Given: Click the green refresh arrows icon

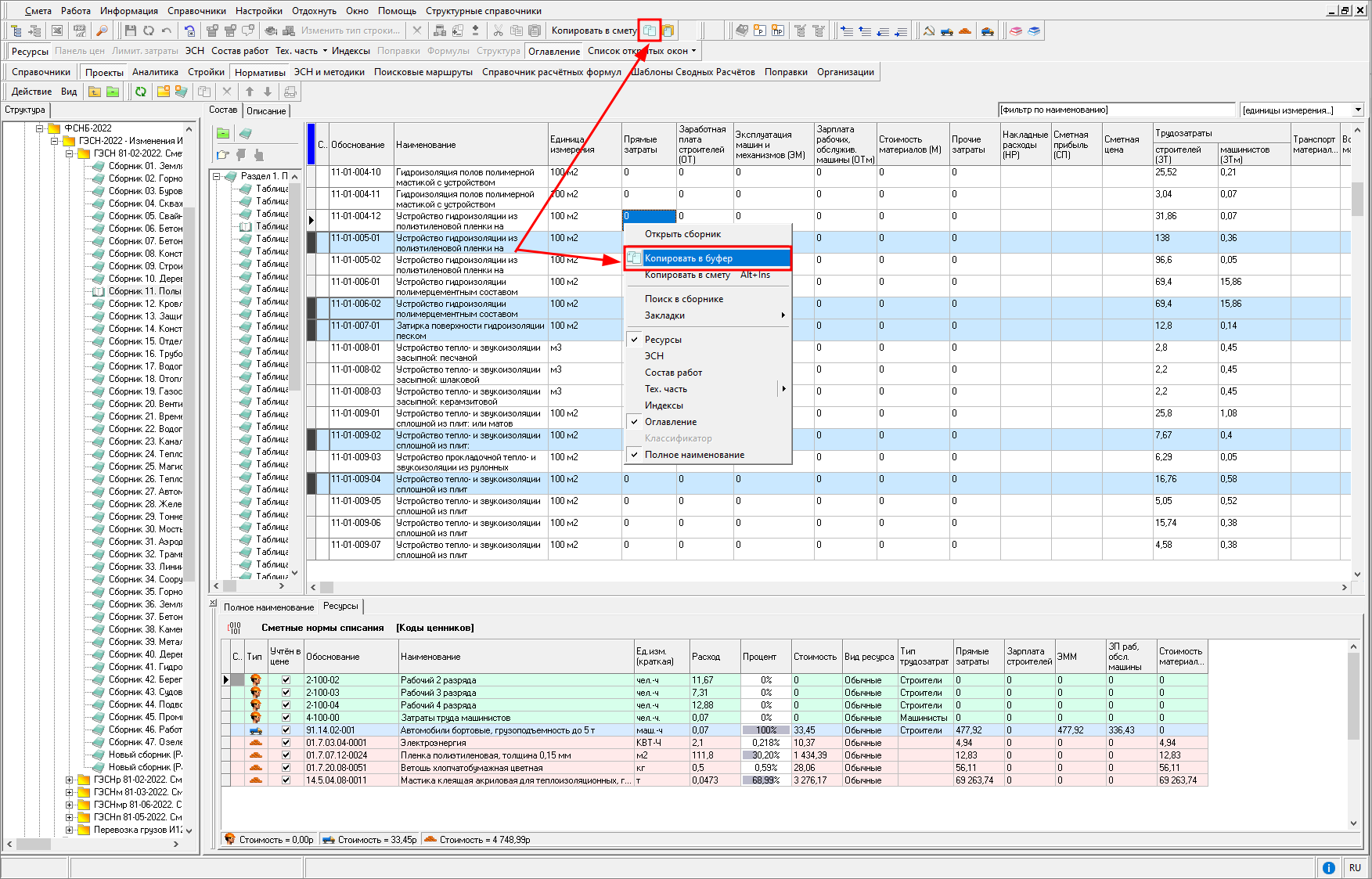Looking at the screenshot, I should tap(141, 92).
